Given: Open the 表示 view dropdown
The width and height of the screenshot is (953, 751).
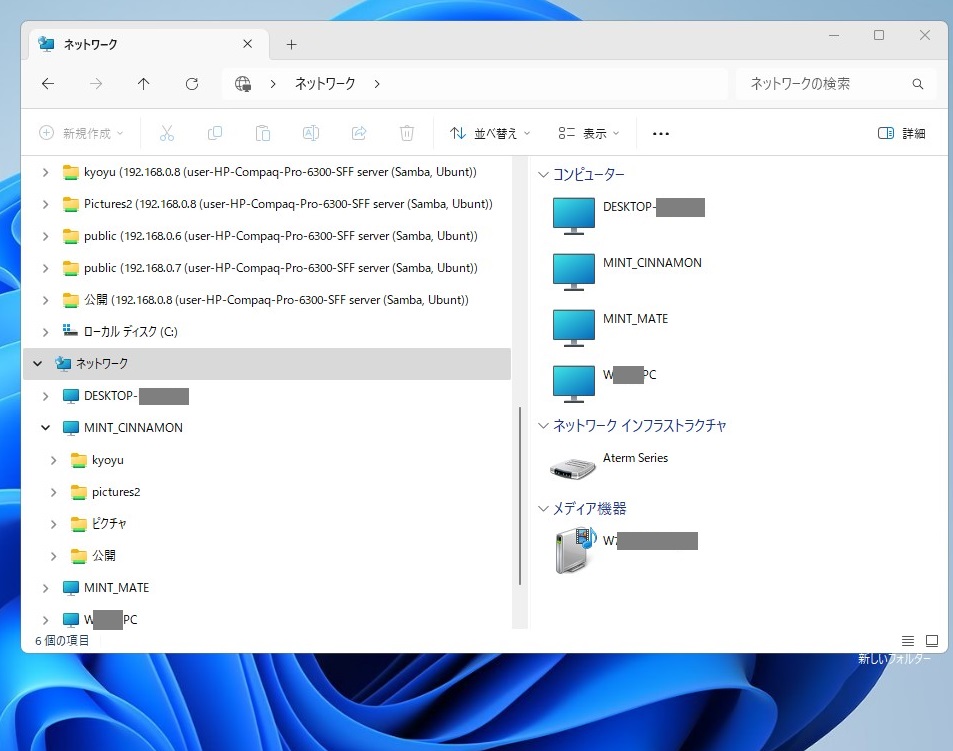Looking at the screenshot, I should [x=589, y=133].
